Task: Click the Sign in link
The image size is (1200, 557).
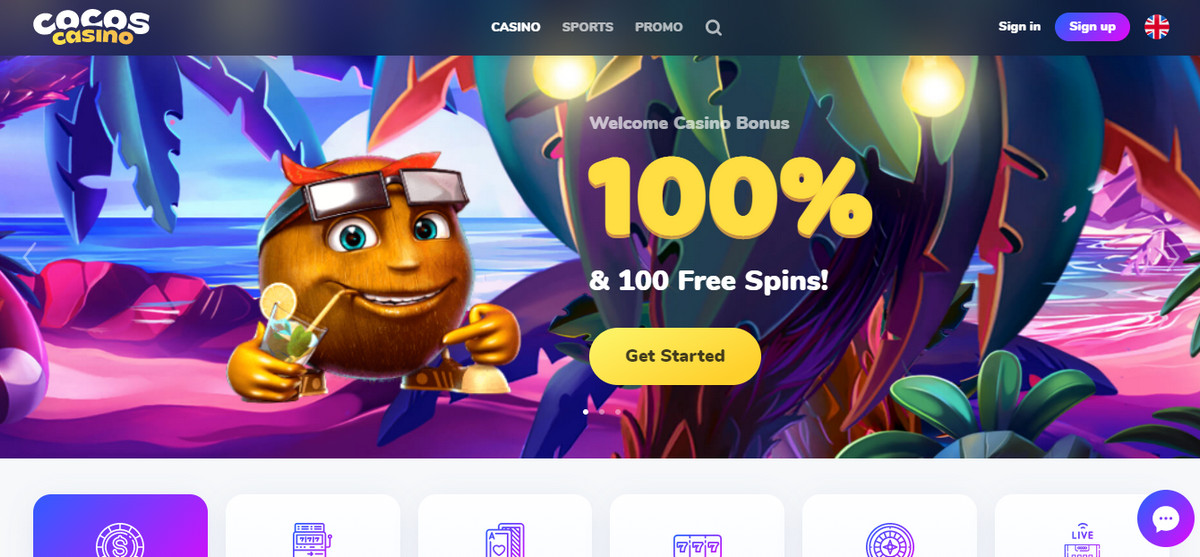Action: [x=1019, y=27]
